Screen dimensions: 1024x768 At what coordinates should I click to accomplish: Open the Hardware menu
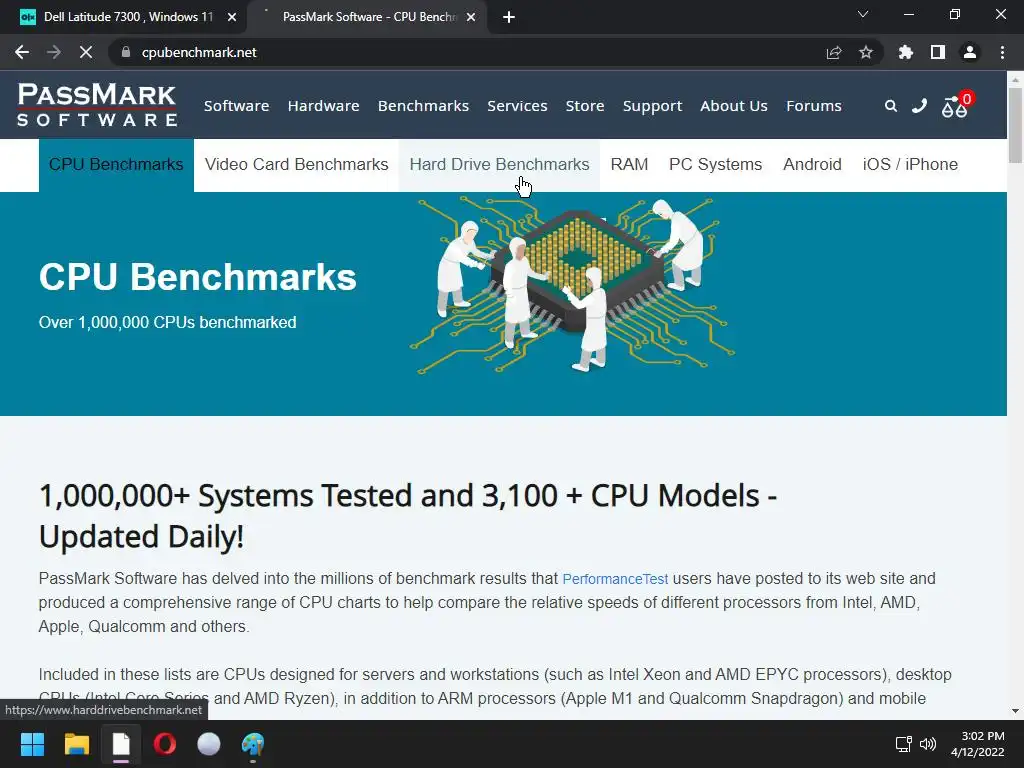(x=323, y=106)
